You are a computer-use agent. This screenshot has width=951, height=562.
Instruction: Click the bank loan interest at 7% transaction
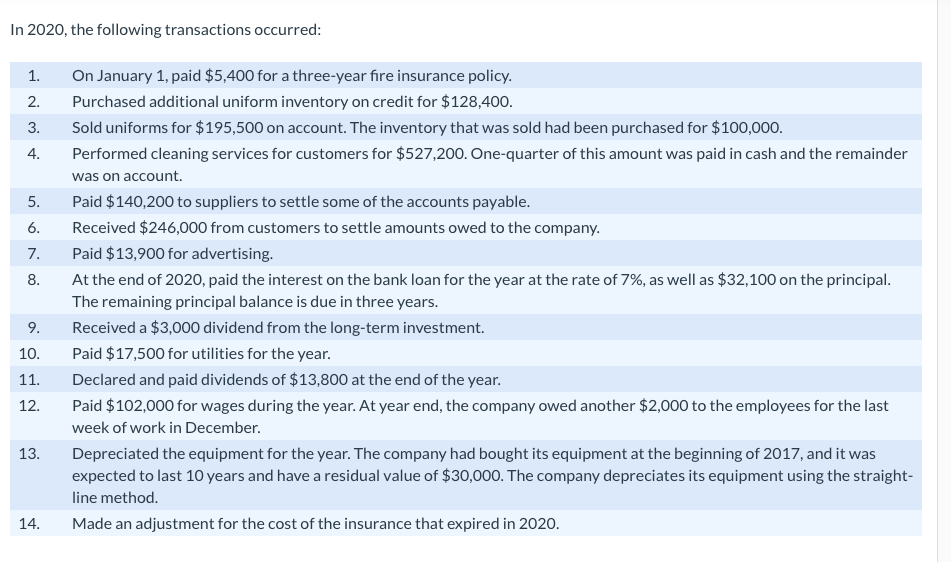482,290
